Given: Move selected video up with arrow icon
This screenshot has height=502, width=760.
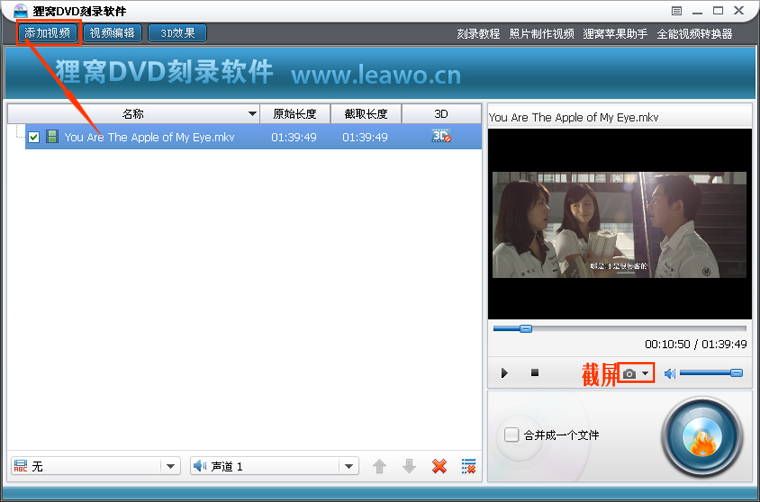Looking at the screenshot, I should [x=380, y=466].
